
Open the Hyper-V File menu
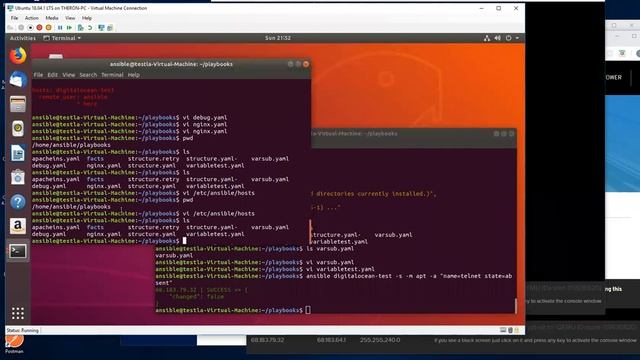(x=14, y=18)
